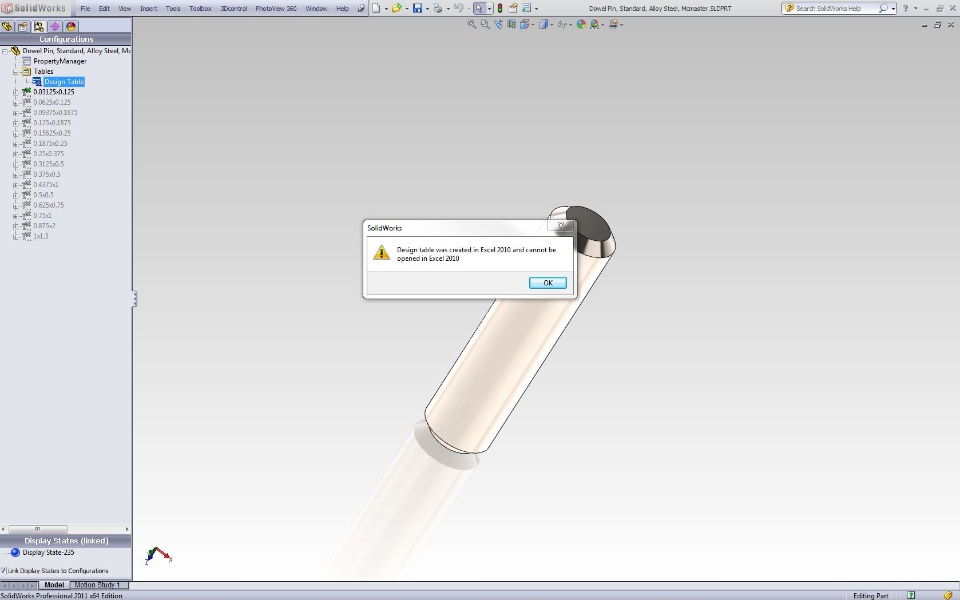Click the Select cursor tool
Screen dimensions: 960x600
tap(479, 8)
